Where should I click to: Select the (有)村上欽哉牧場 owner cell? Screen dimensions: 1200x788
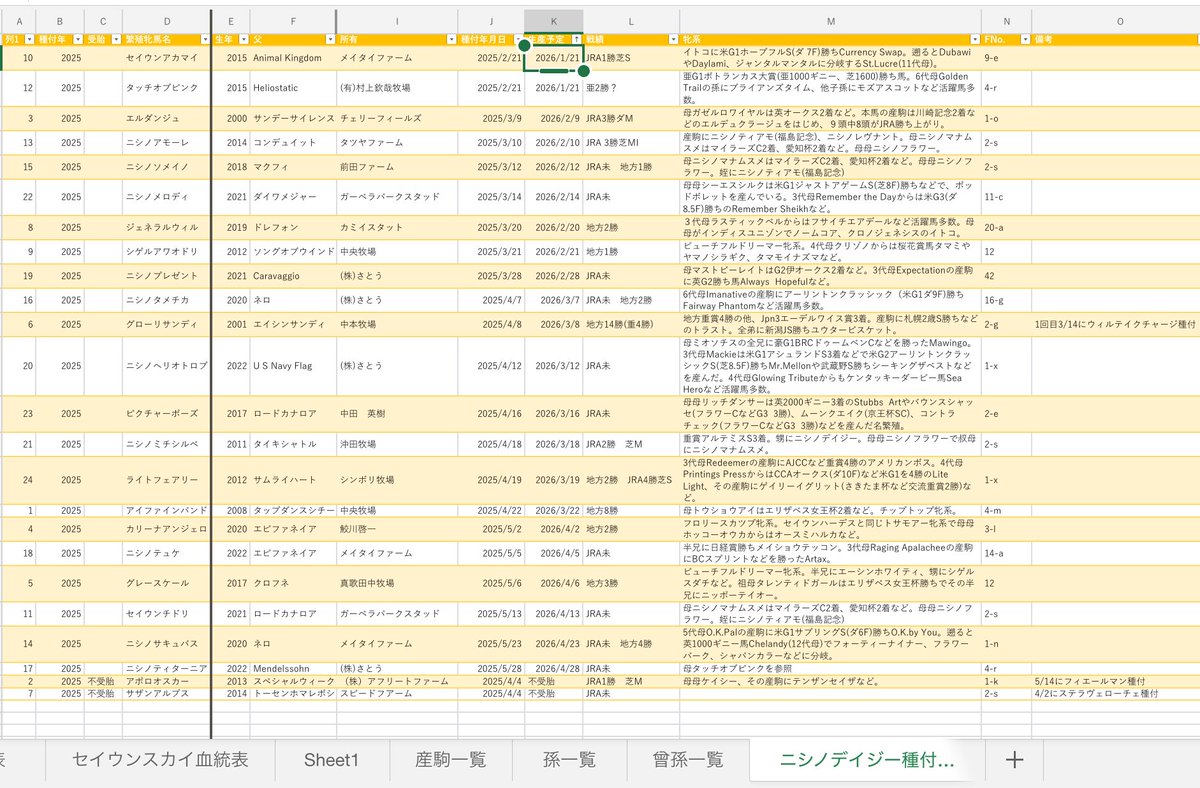[x=396, y=88]
